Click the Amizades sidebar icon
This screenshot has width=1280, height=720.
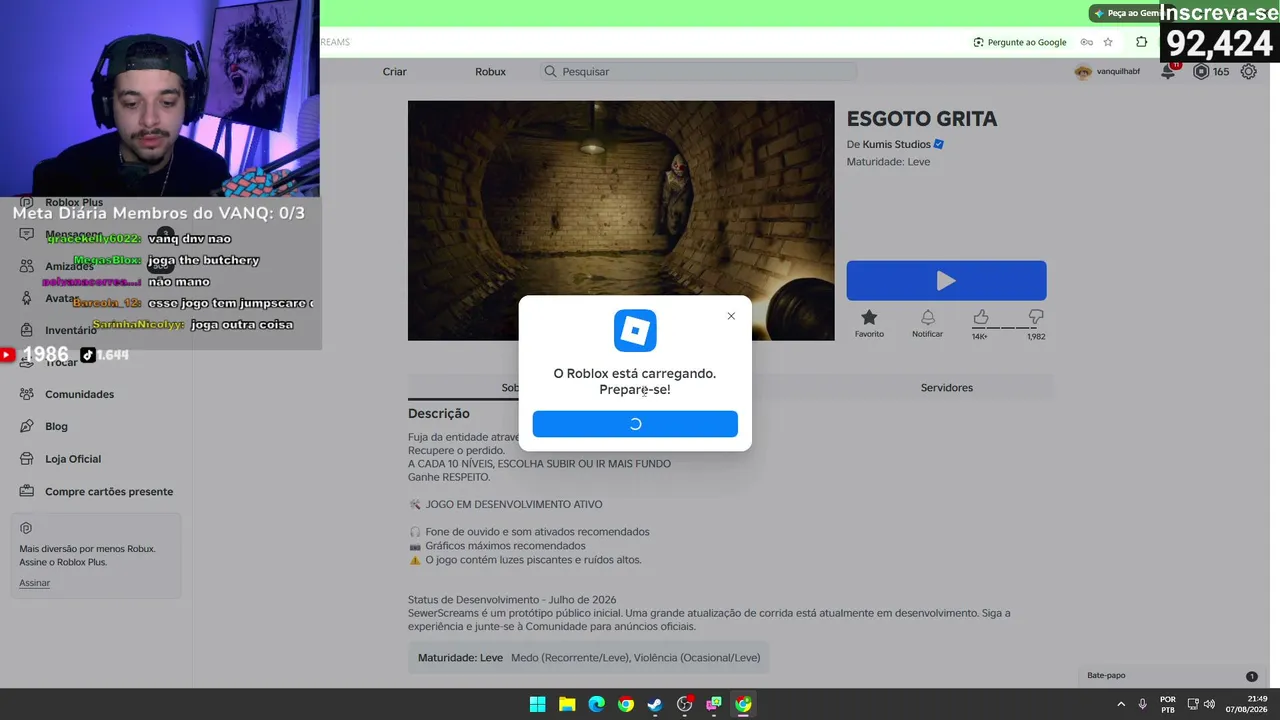tap(27, 266)
